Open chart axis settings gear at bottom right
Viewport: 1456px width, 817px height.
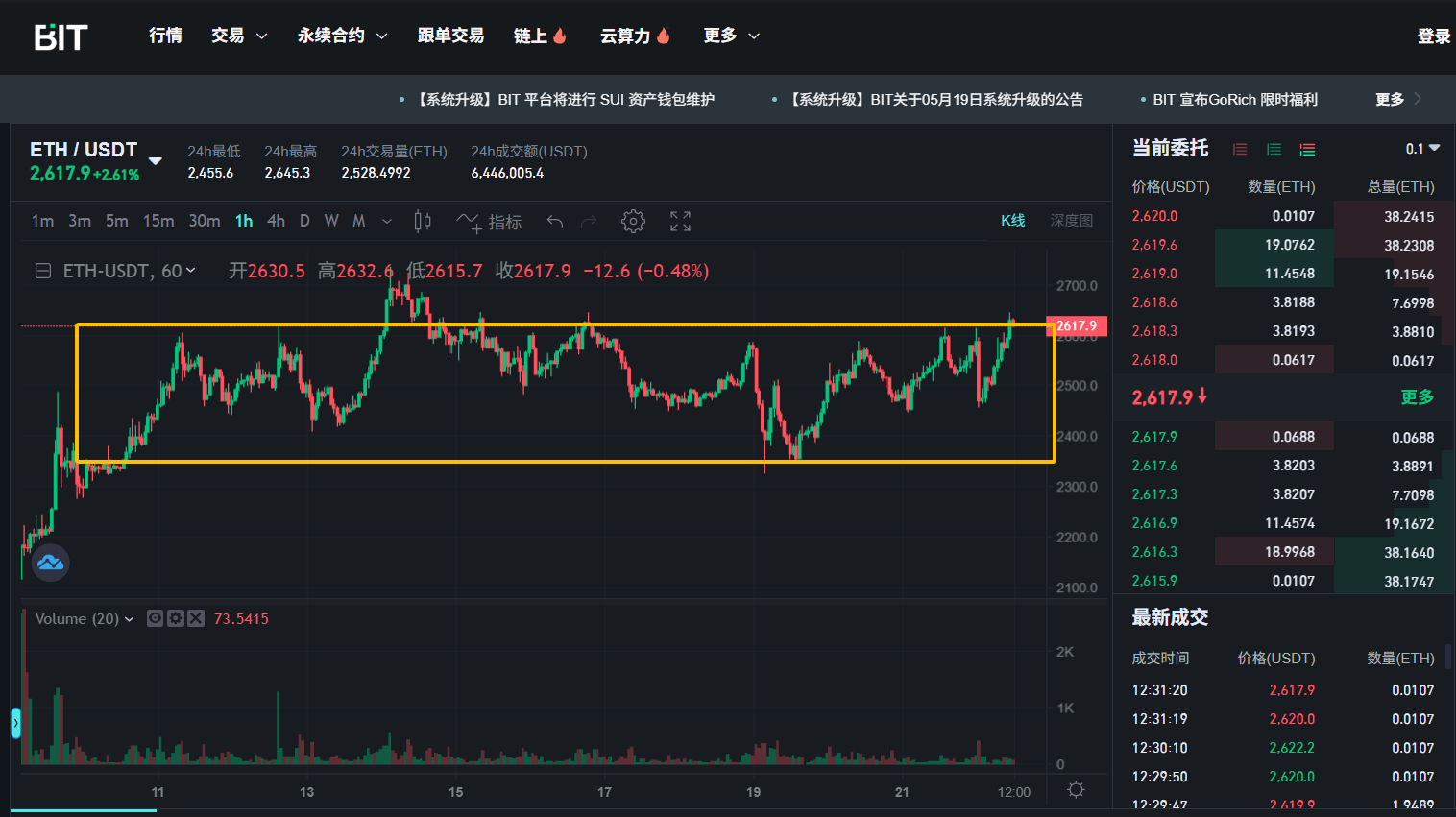click(x=1076, y=789)
